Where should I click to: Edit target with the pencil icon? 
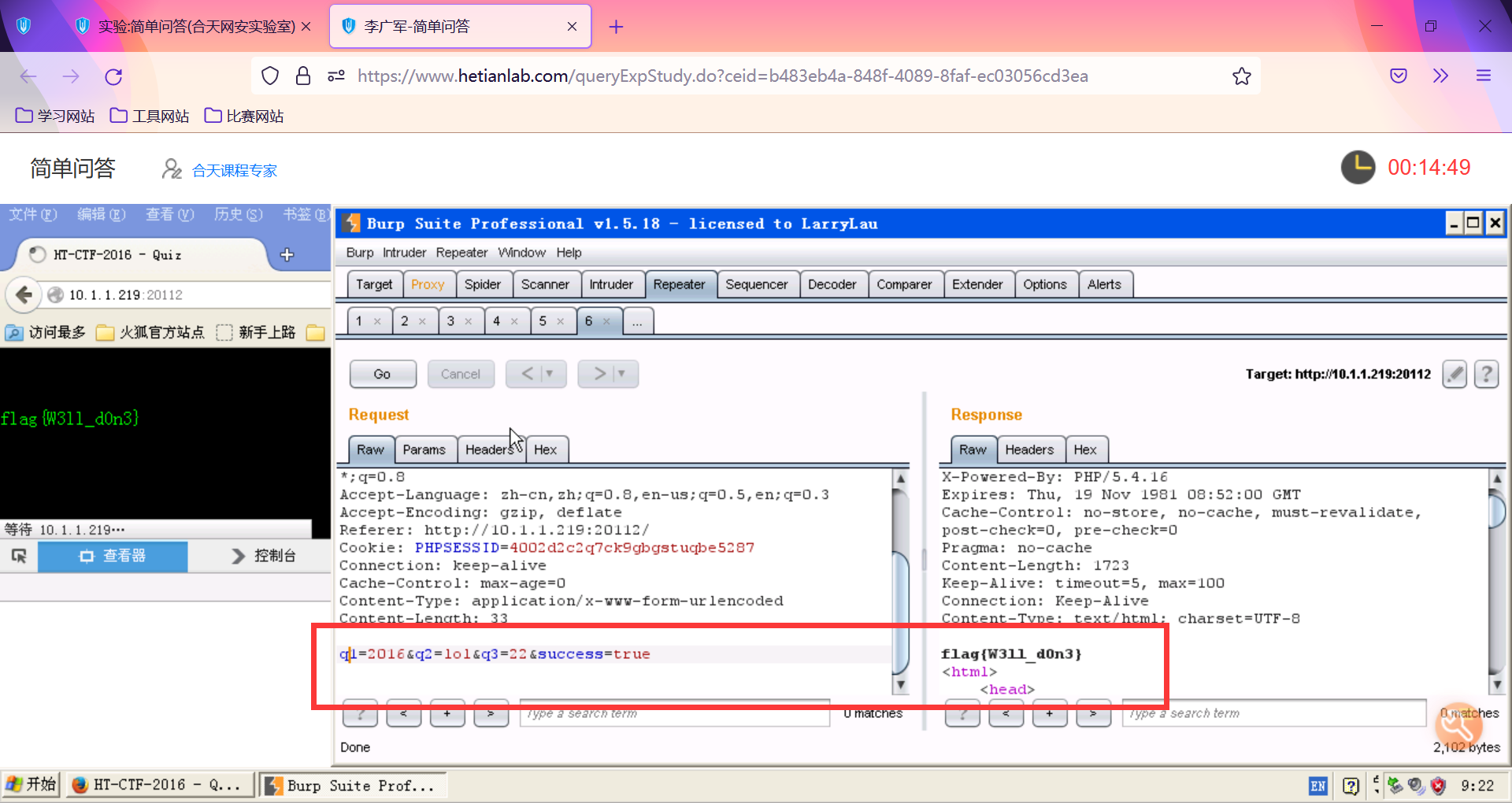[1455, 374]
